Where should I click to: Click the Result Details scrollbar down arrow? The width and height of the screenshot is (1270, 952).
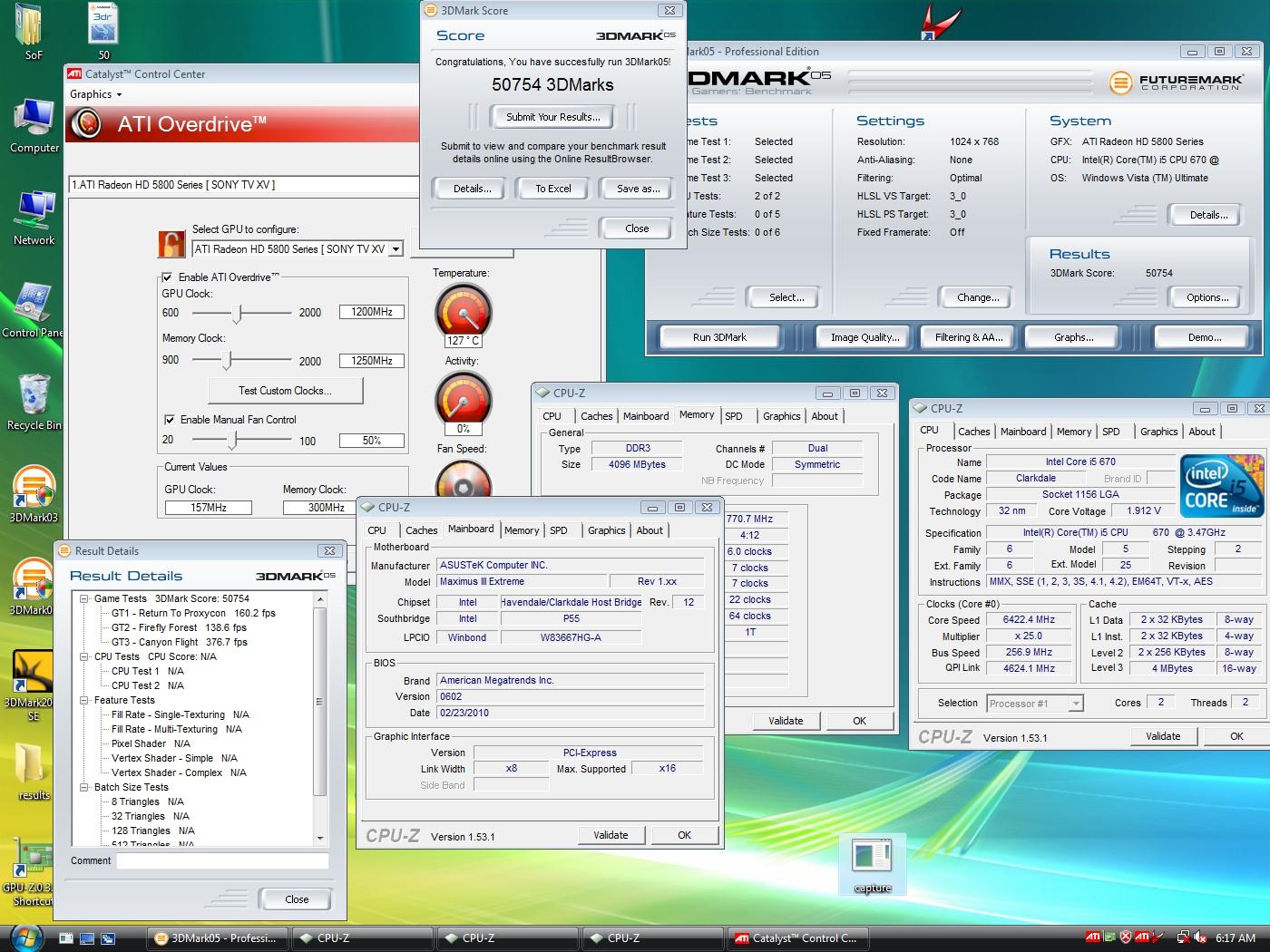(x=319, y=839)
